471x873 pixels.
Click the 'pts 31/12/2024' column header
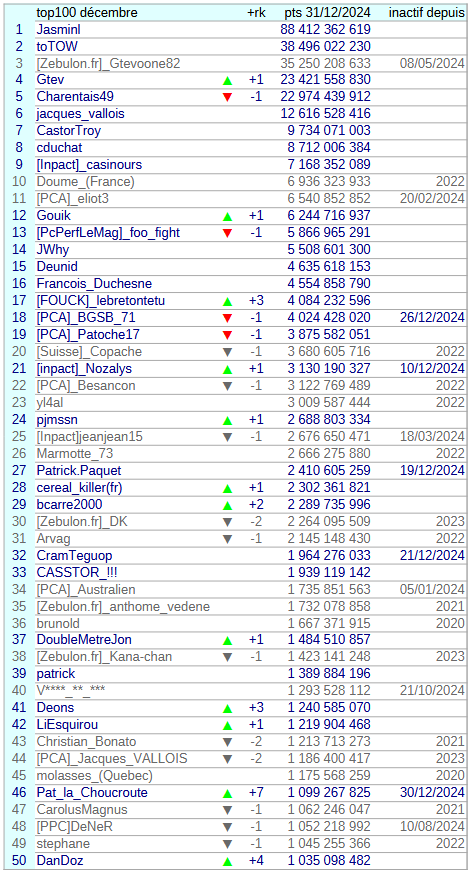coord(327,13)
